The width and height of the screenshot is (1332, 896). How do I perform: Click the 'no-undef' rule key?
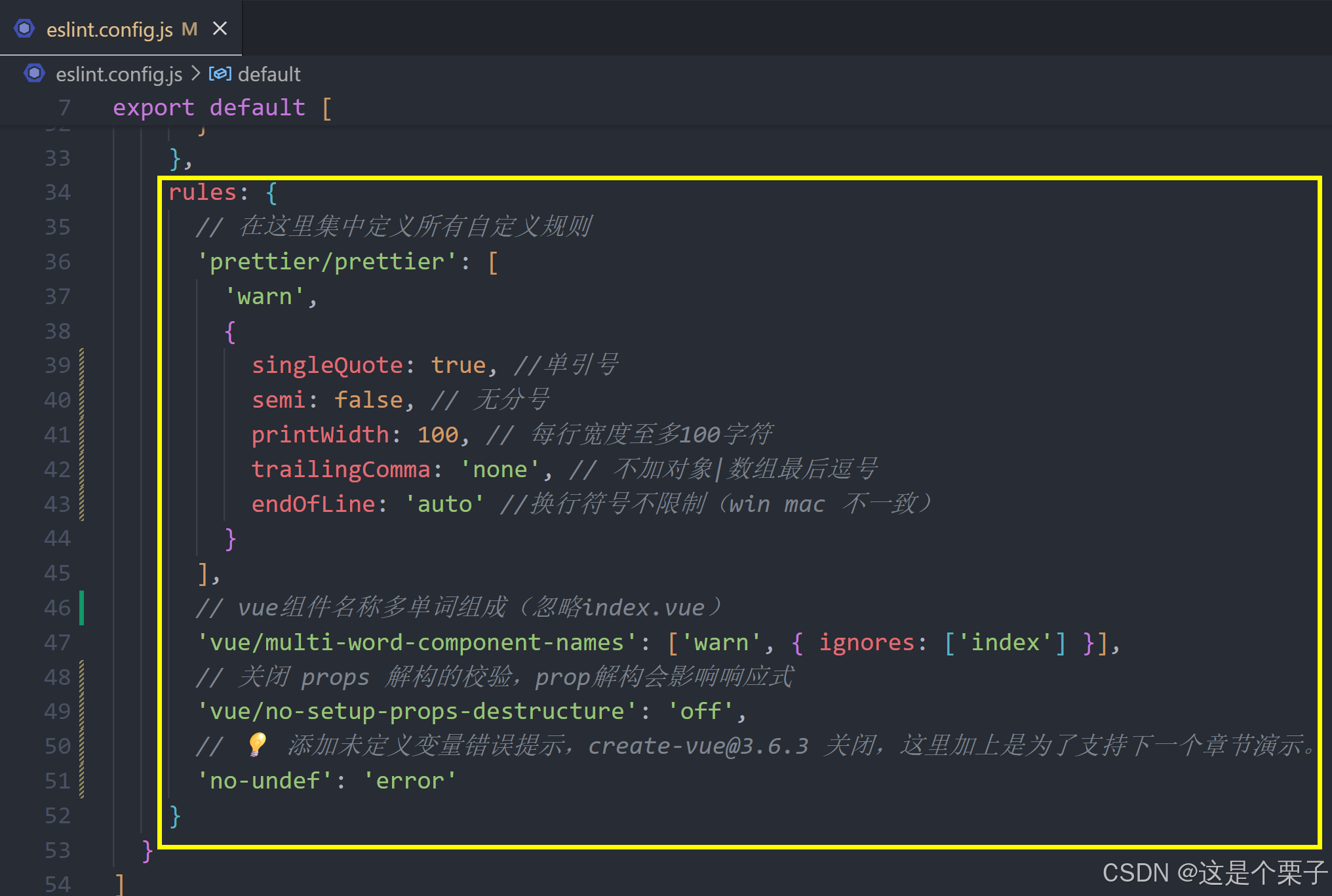(x=265, y=781)
